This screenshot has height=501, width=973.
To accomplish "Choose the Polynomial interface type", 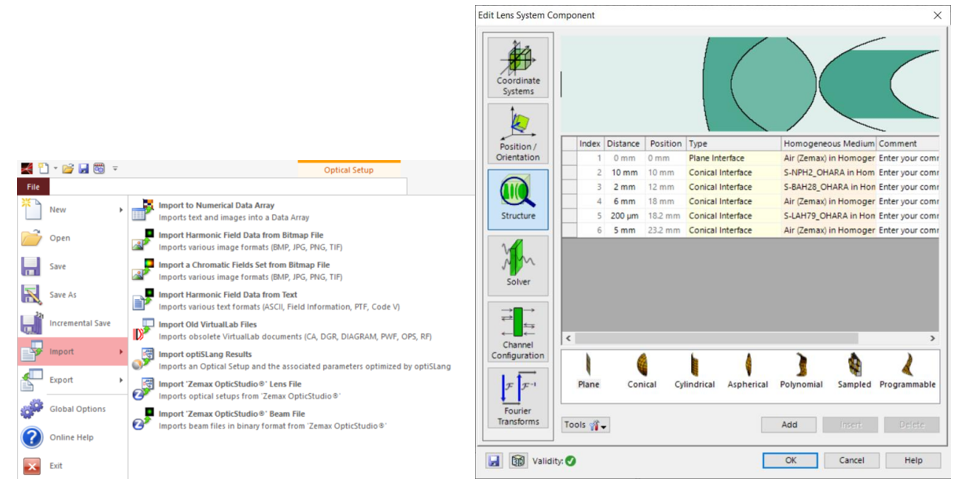I will (x=801, y=371).
